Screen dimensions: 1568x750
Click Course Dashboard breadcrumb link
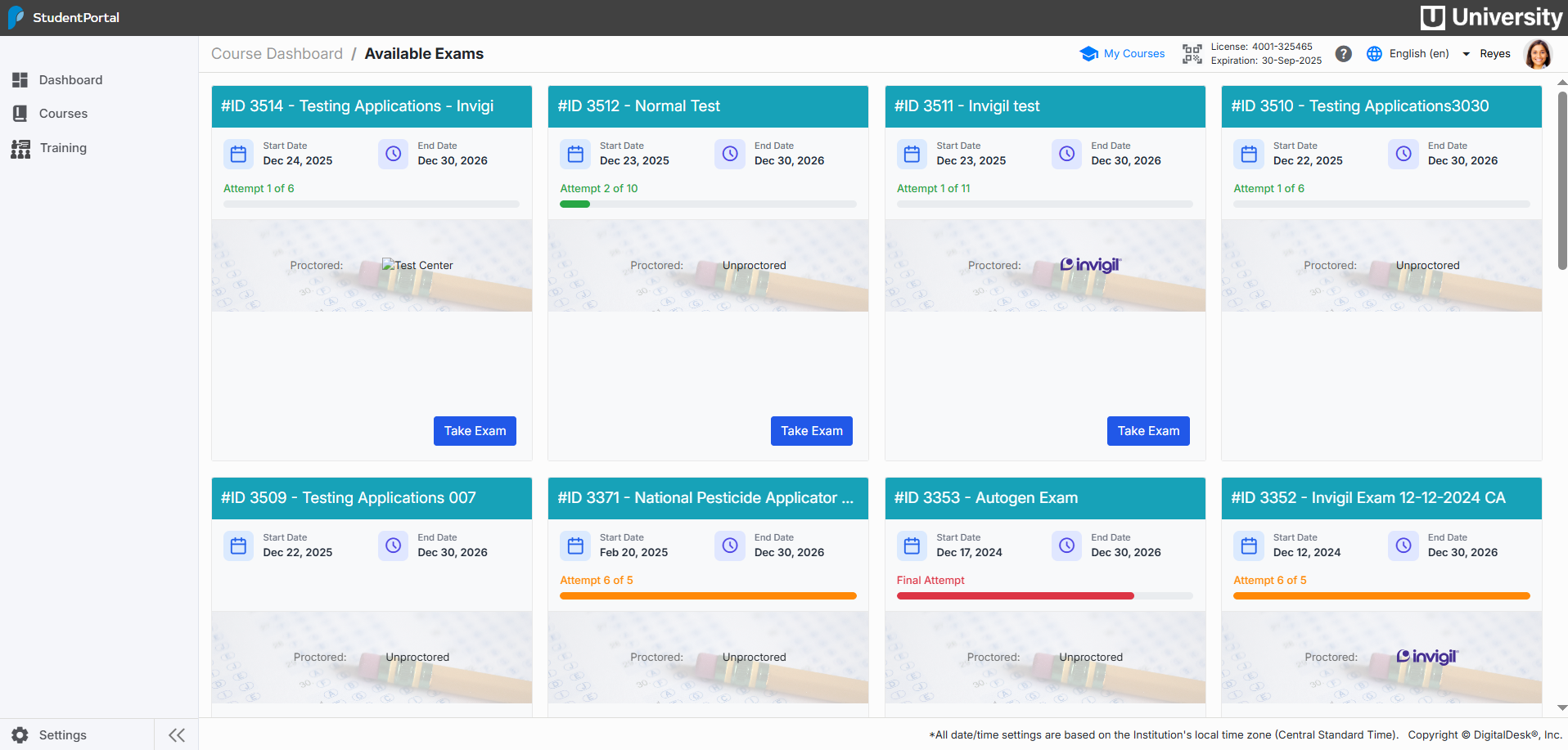(x=277, y=54)
